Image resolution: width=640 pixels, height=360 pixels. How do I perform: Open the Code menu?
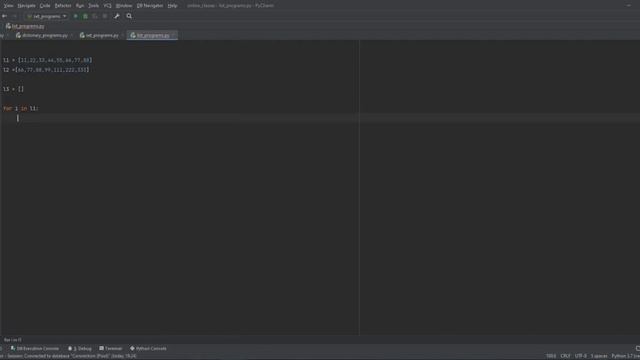coord(45,6)
